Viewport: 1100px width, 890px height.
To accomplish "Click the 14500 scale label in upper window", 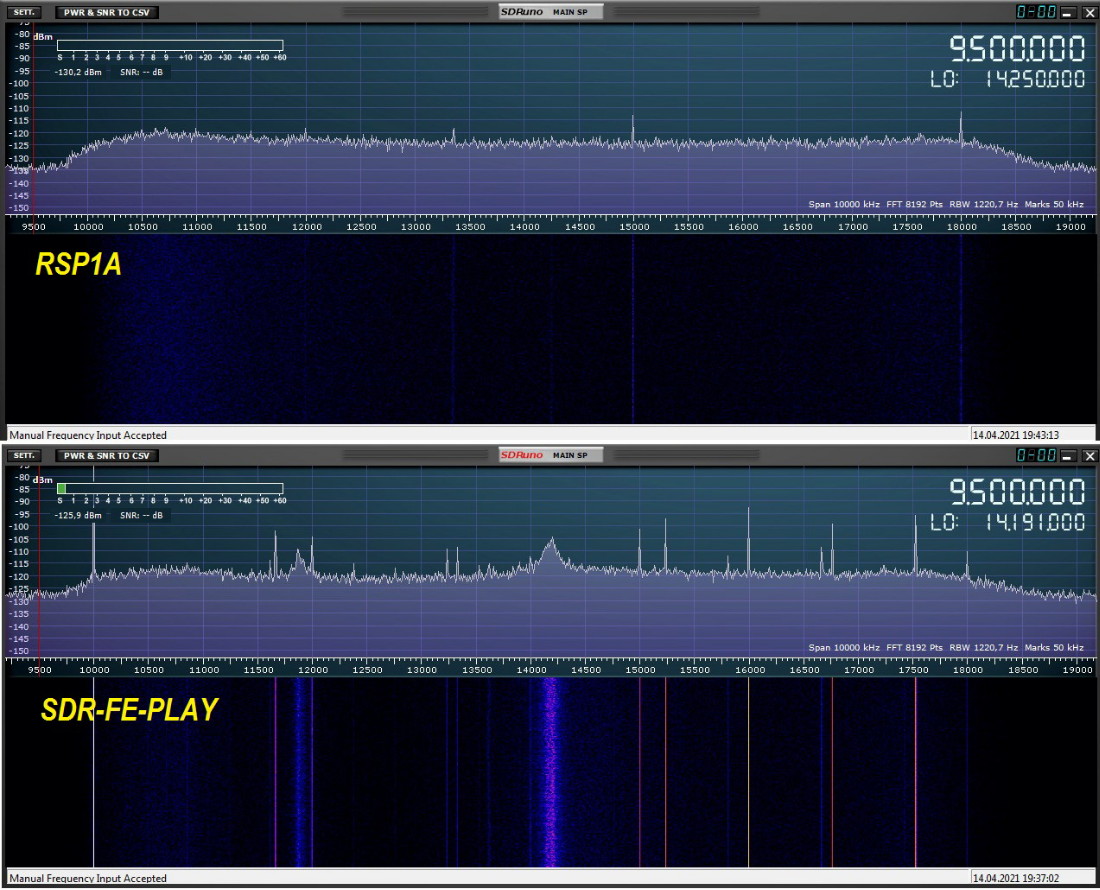I will click(x=580, y=227).
